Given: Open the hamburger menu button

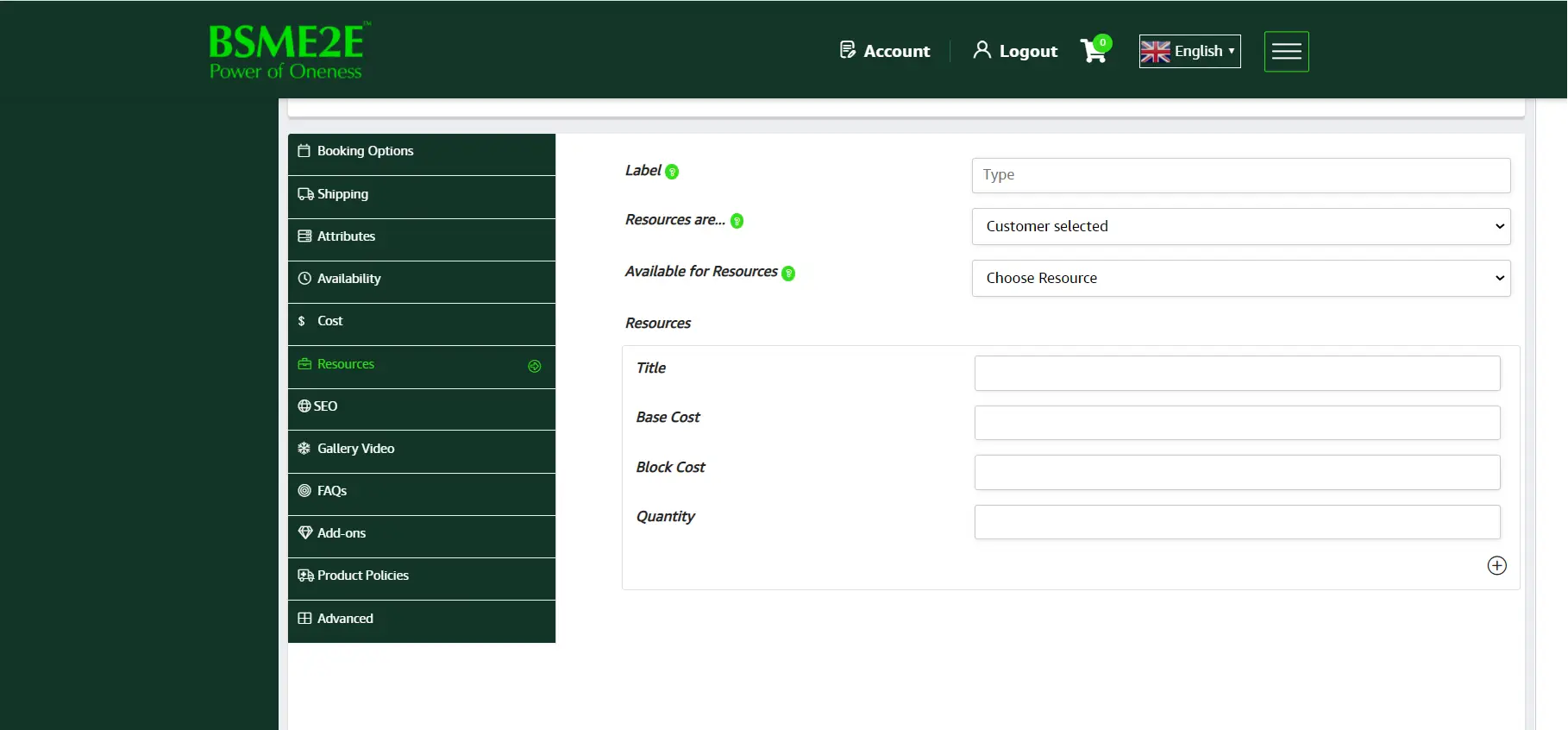Looking at the screenshot, I should (1286, 52).
